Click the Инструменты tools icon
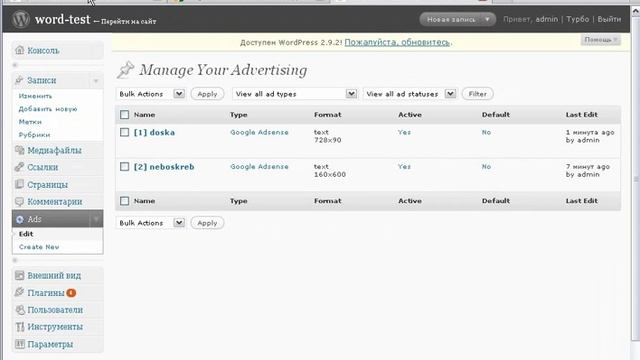This screenshot has height=360, width=640. click(x=19, y=327)
